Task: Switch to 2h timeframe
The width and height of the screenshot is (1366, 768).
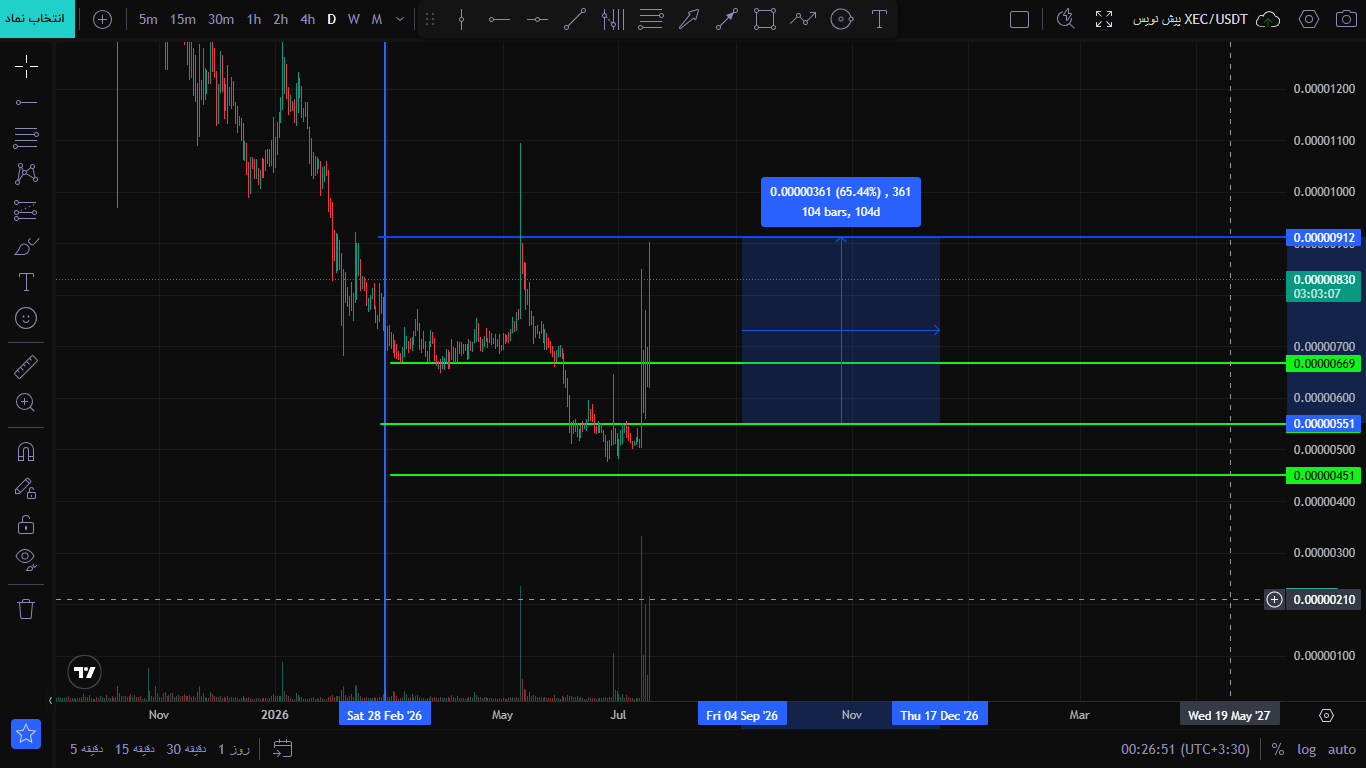Action: click(x=281, y=19)
